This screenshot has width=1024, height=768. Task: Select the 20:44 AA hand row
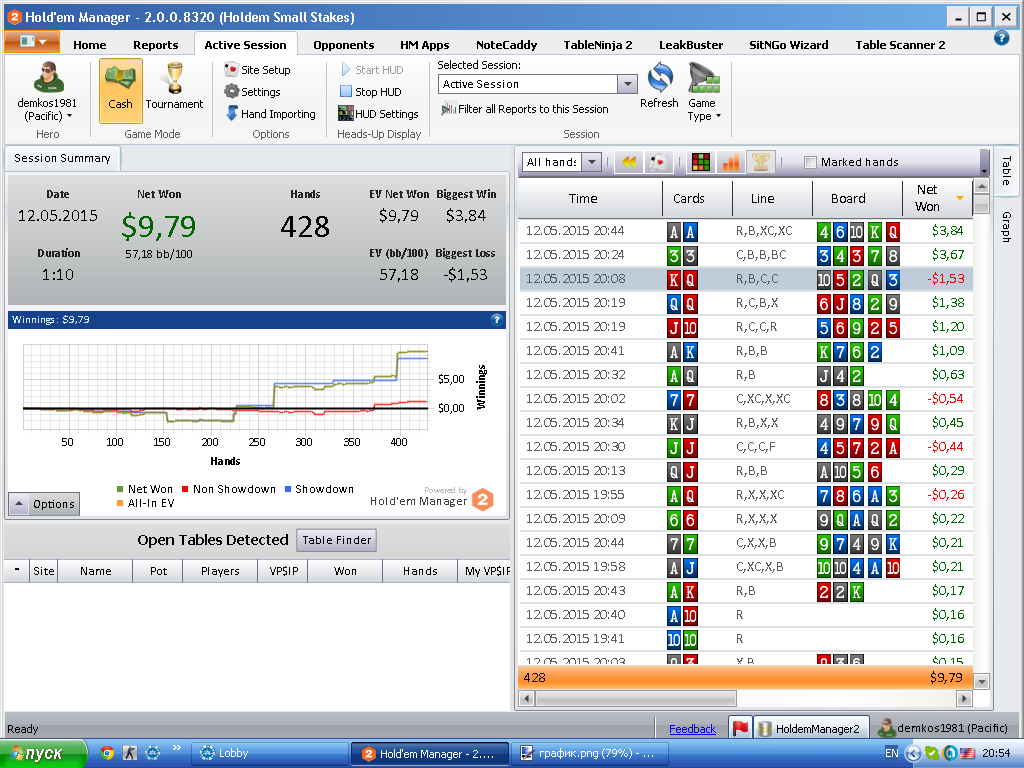[x=746, y=231]
